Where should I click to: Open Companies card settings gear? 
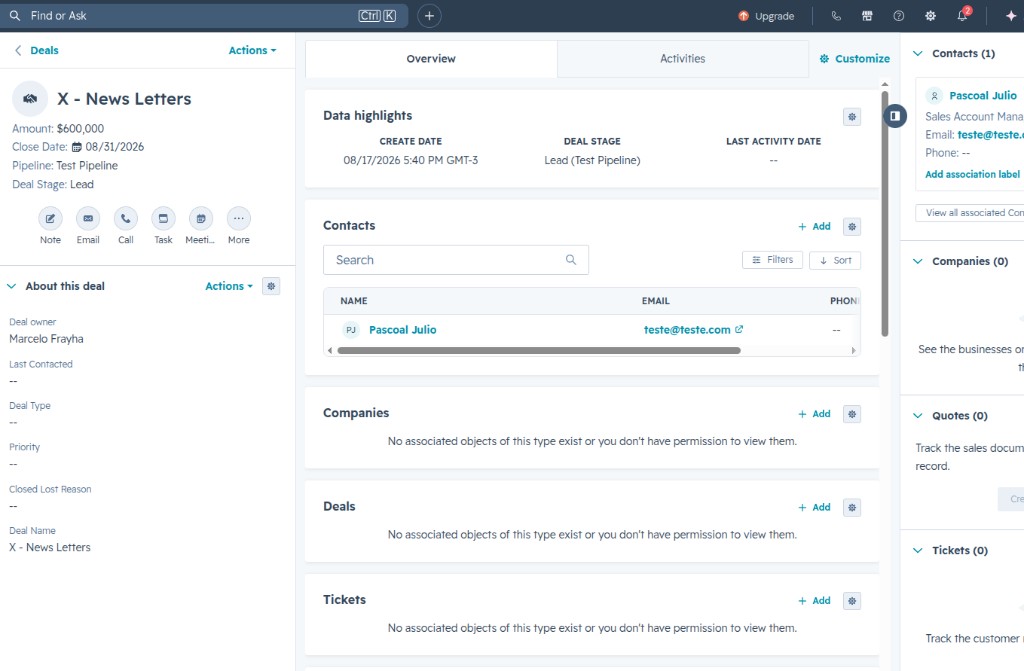(852, 414)
